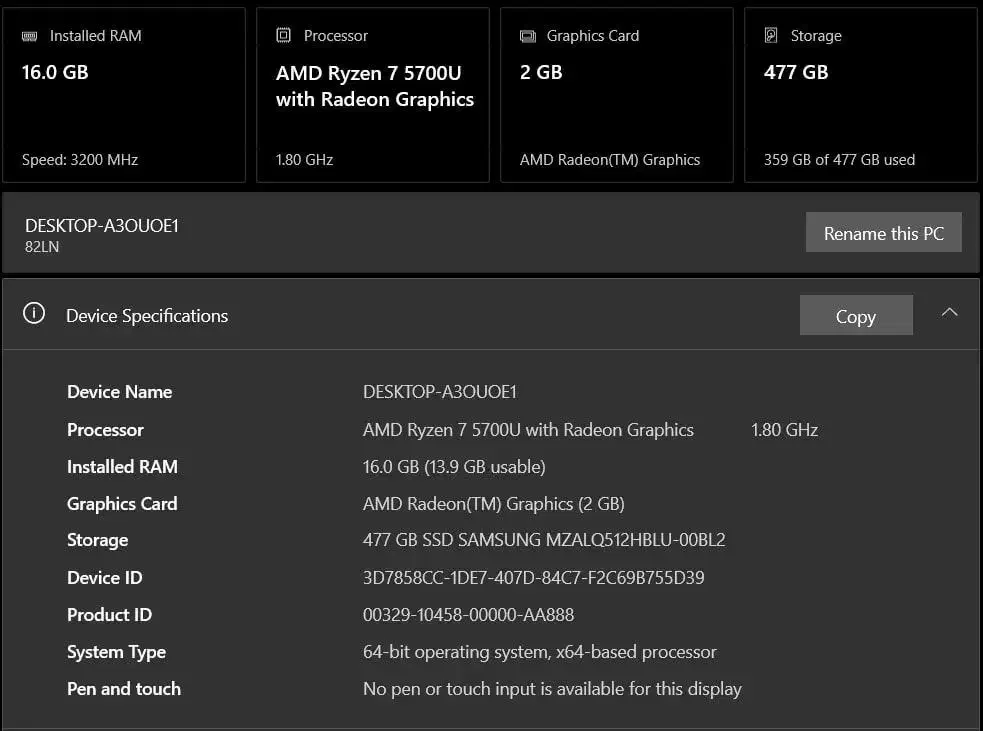Click the Samsung SSD storage value
Screen dimensions: 983x731
click(543, 540)
